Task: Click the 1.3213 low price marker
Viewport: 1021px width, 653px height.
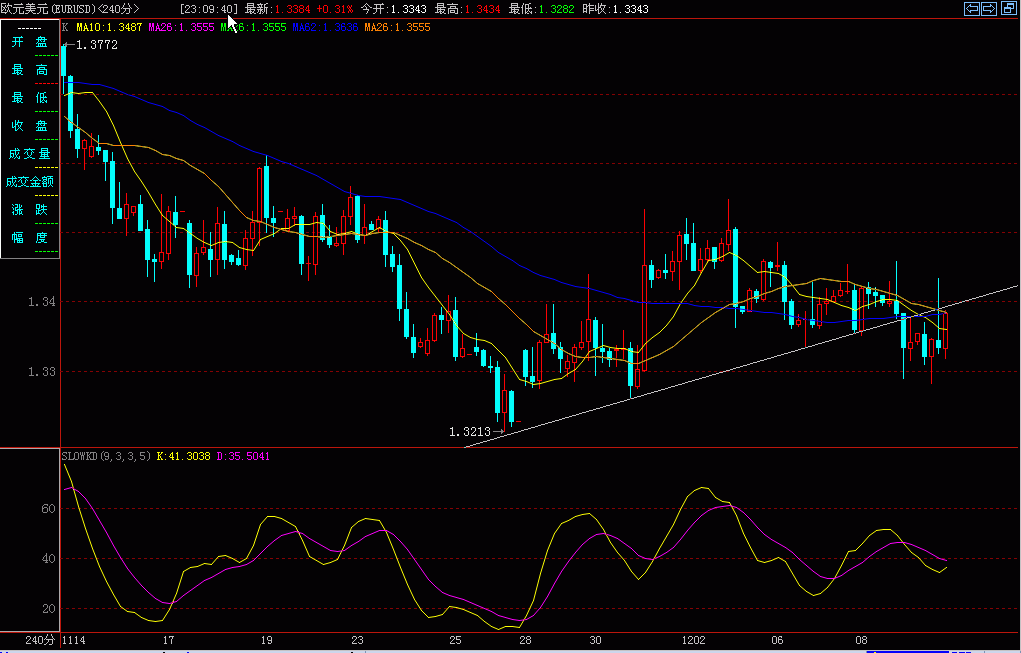Action: click(469, 432)
